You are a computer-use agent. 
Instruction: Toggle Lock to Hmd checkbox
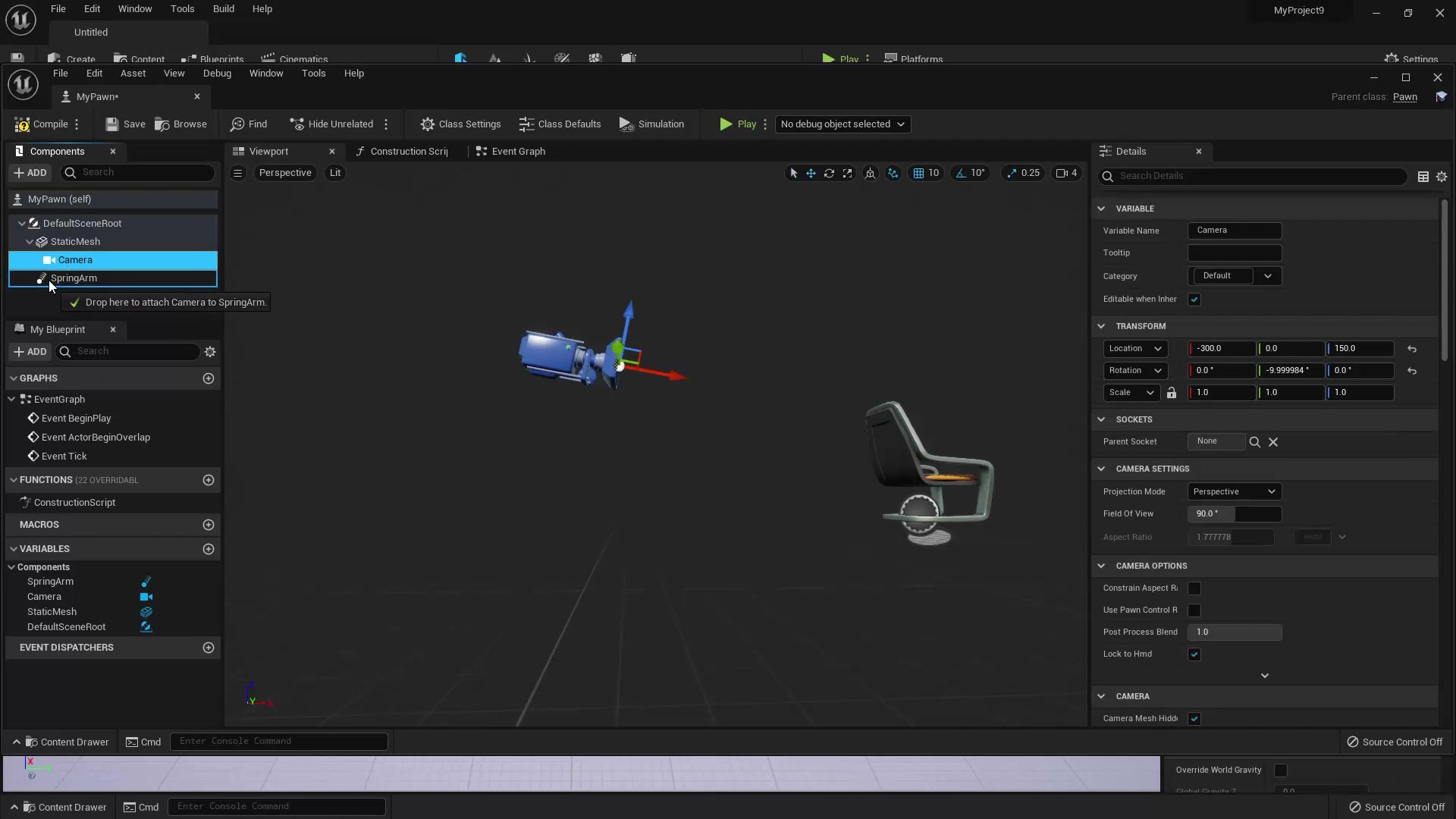click(1194, 654)
